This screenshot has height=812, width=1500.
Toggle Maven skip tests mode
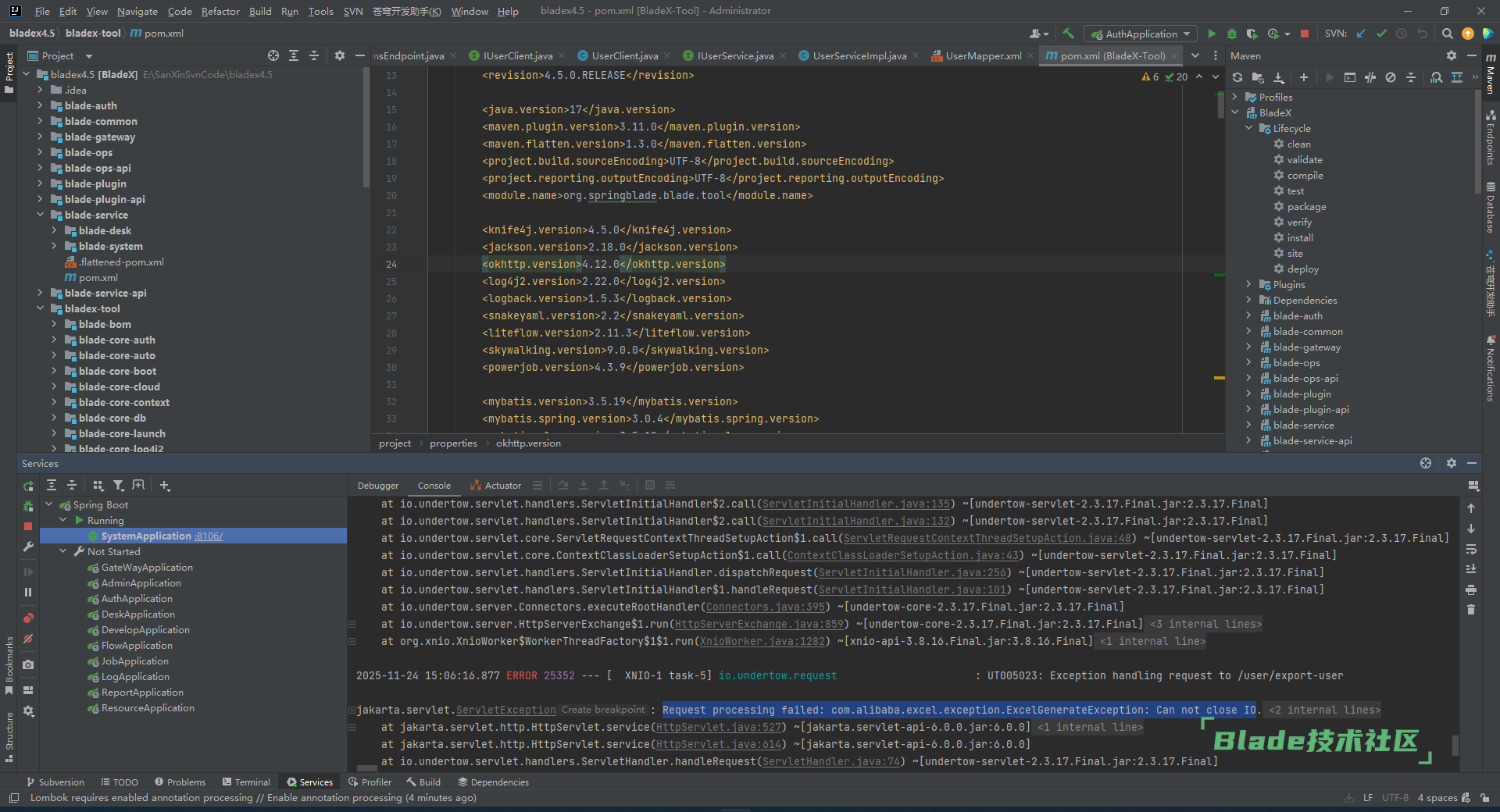(x=1391, y=77)
